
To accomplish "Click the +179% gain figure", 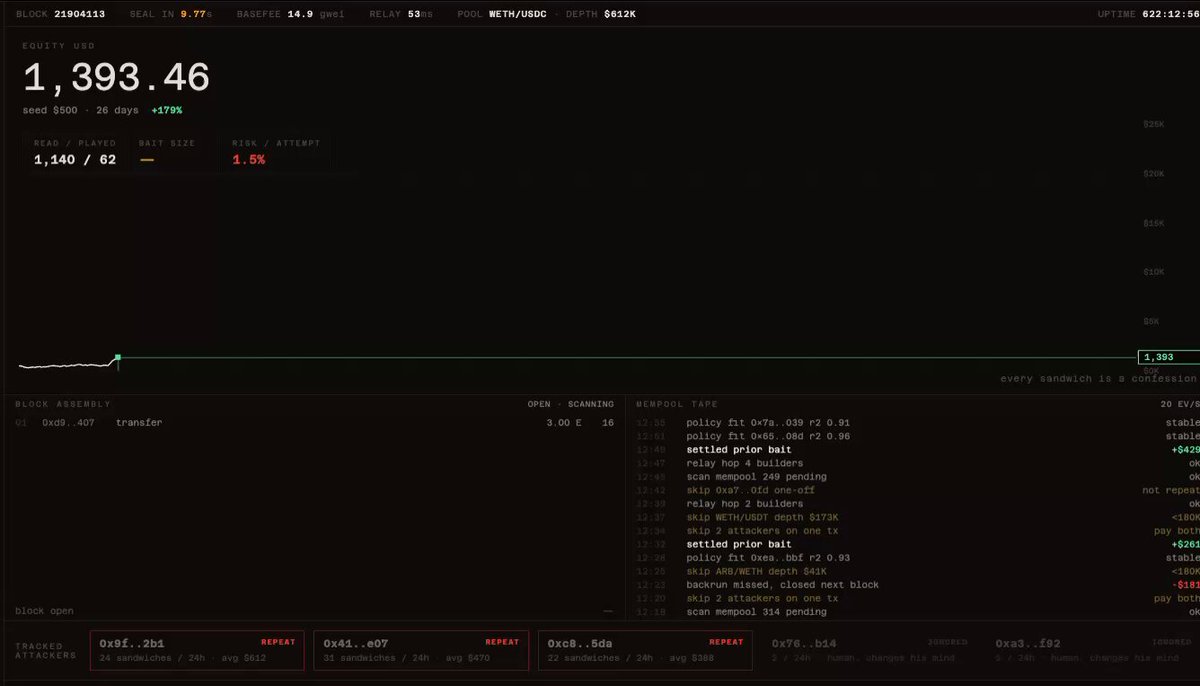I will click(x=166, y=110).
